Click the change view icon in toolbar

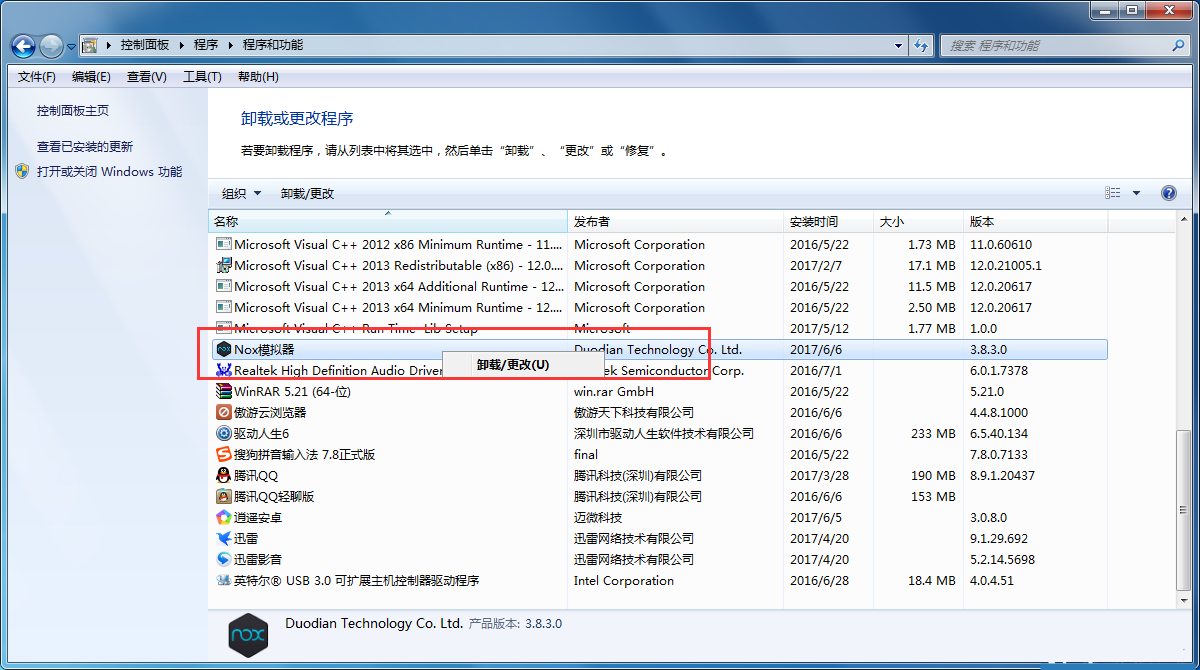coord(1113,193)
